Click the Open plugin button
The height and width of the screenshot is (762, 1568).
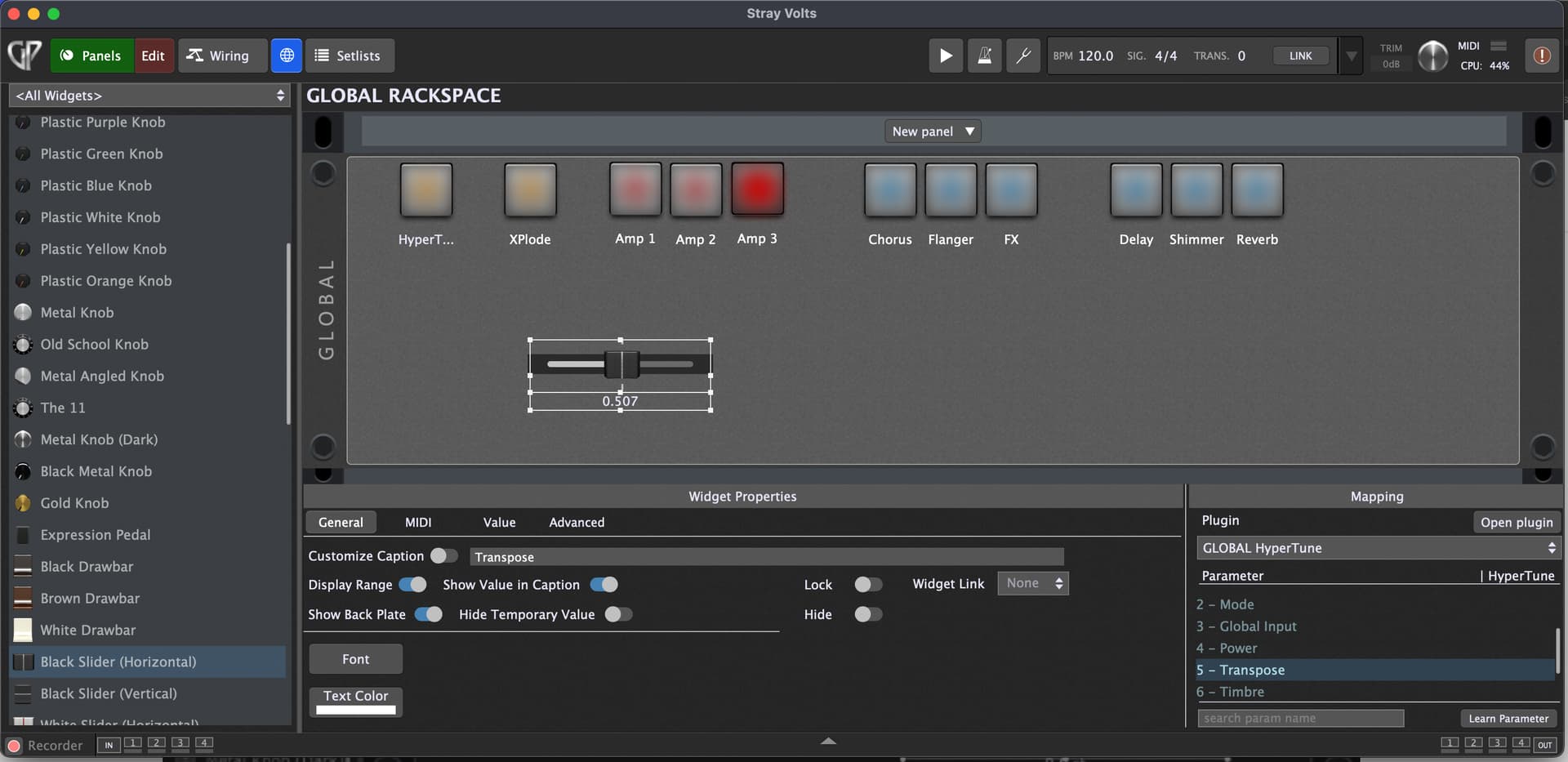point(1517,522)
